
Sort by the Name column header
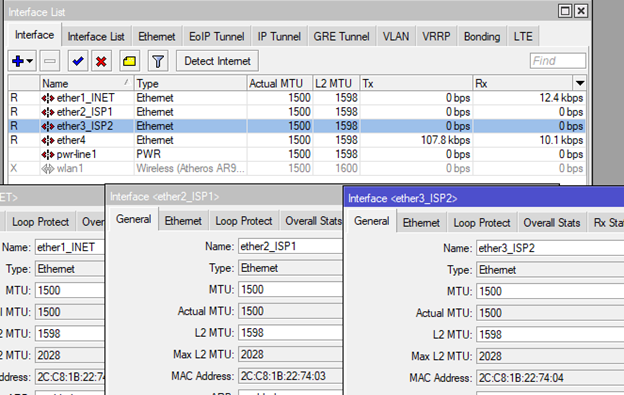point(86,84)
